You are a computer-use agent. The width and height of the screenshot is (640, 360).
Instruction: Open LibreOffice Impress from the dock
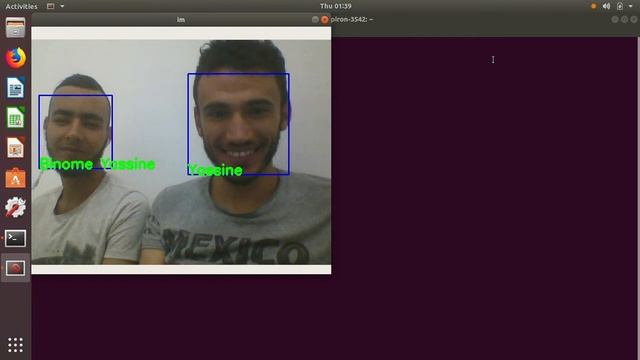tap(16, 147)
